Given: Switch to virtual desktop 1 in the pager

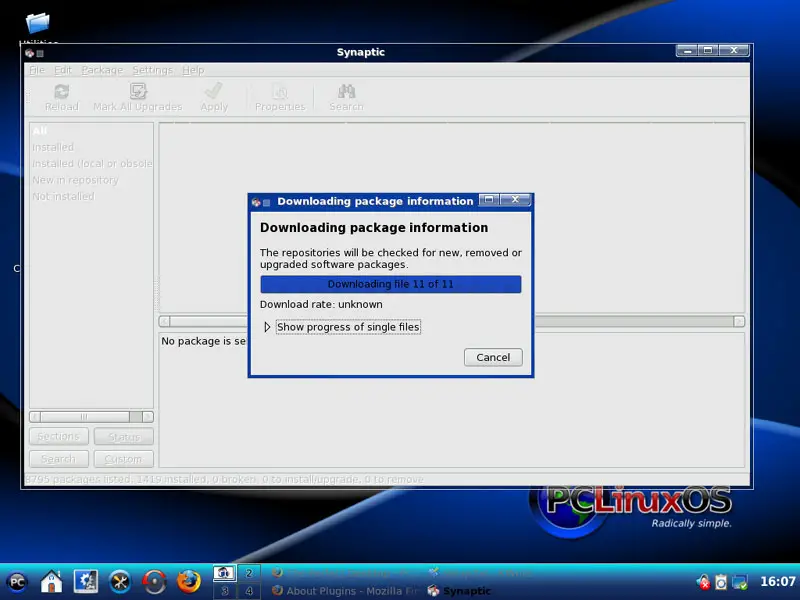Looking at the screenshot, I should 224,573.
